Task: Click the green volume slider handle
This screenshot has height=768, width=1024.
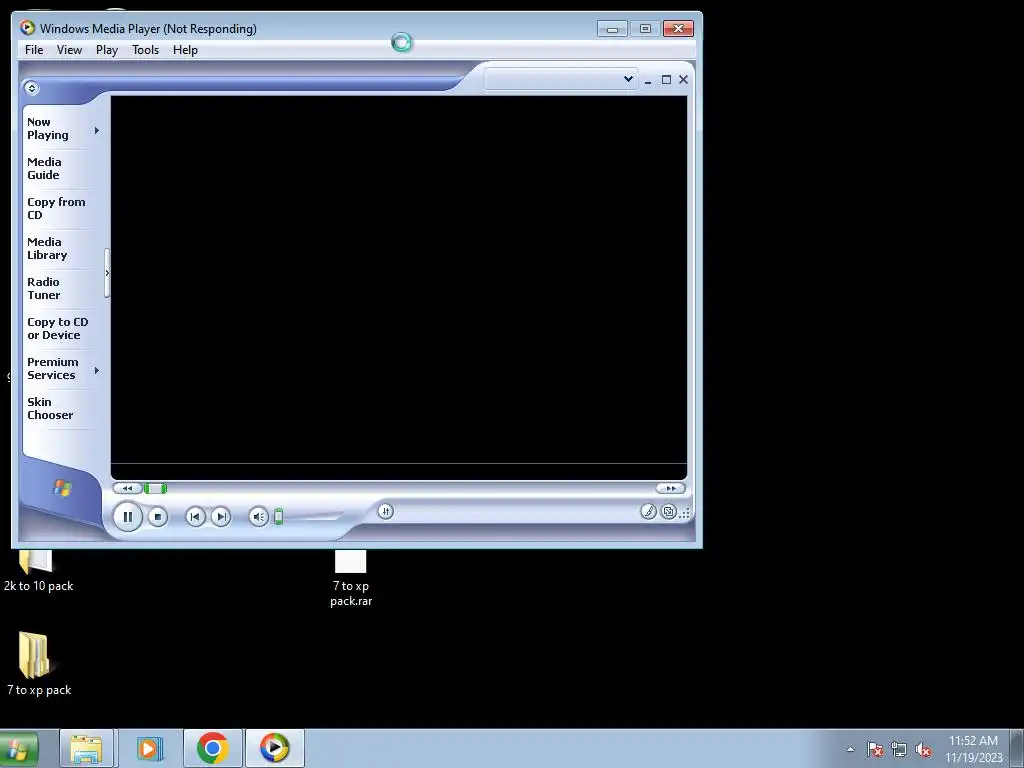Action: click(279, 517)
